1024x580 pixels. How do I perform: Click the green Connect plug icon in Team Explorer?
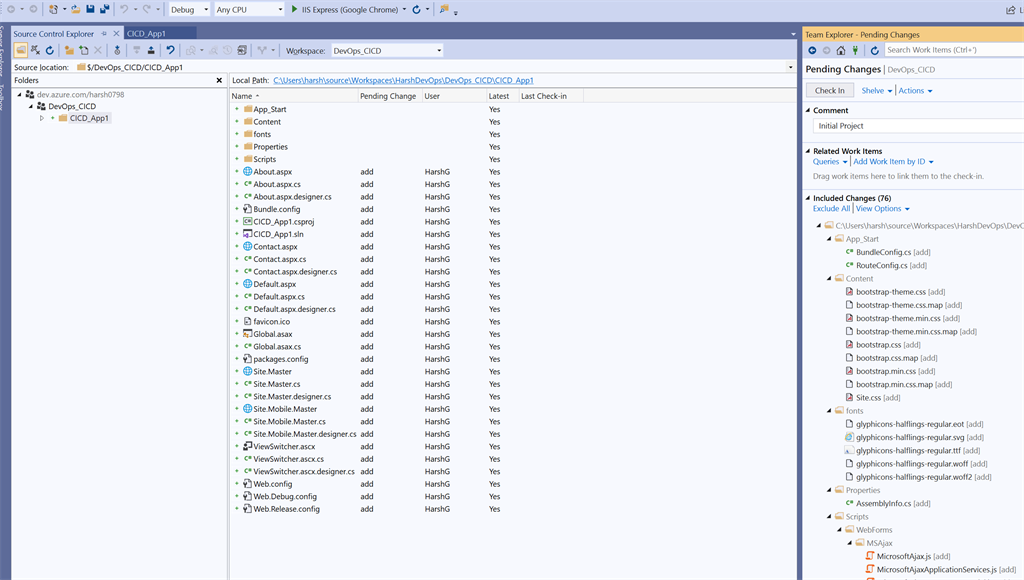point(855,49)
